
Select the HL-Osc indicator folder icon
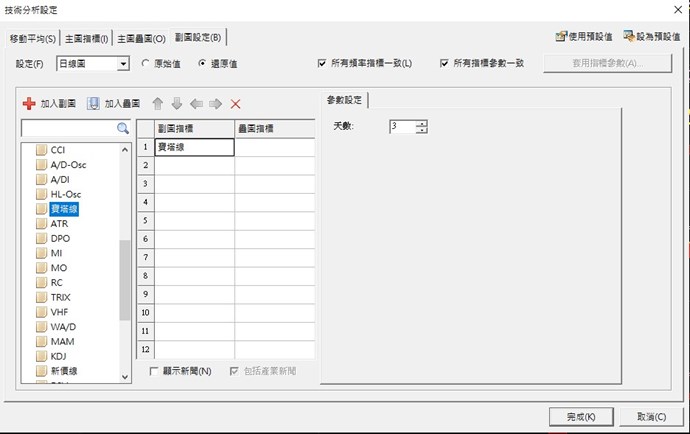pos(41,194)
